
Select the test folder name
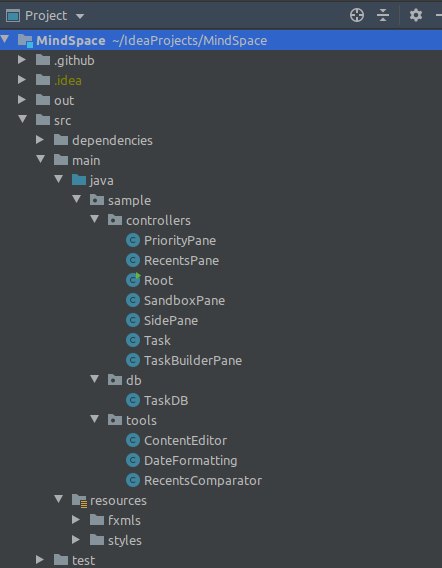tap(83, 560)
